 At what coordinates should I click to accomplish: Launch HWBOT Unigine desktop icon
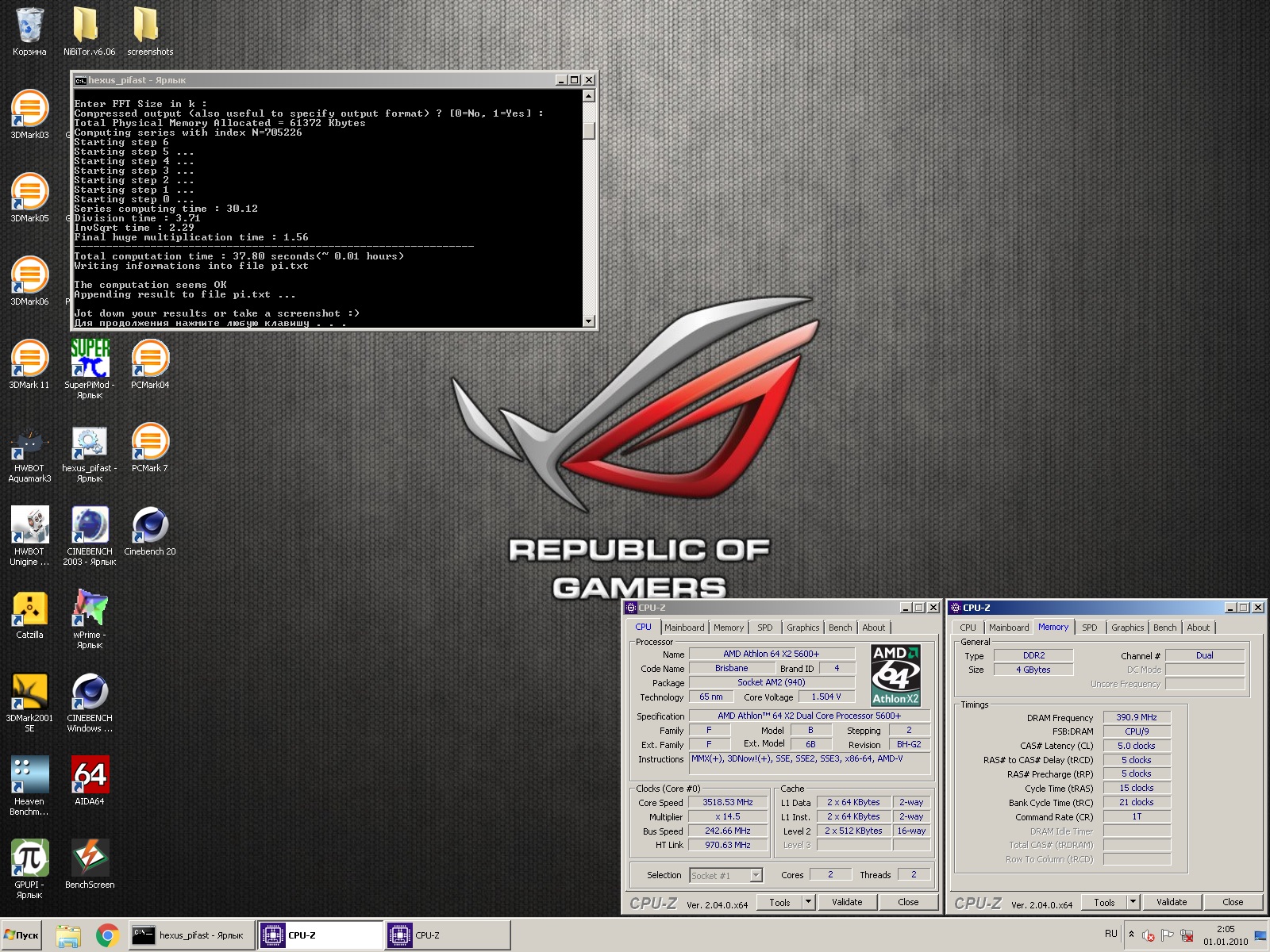click(x=29, y=537)
